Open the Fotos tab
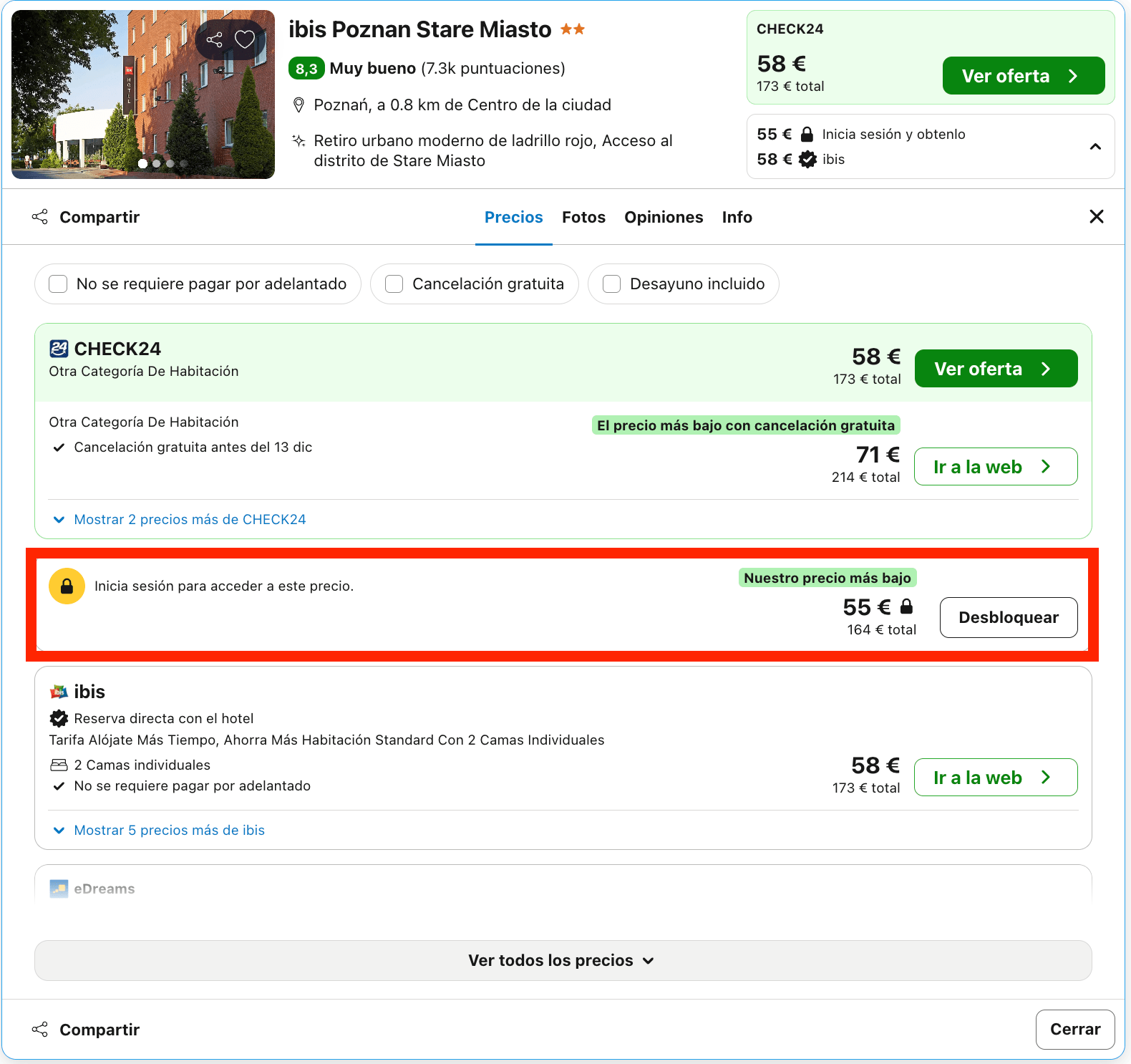The image size is (1131, 1064). [x=583, y=217]
